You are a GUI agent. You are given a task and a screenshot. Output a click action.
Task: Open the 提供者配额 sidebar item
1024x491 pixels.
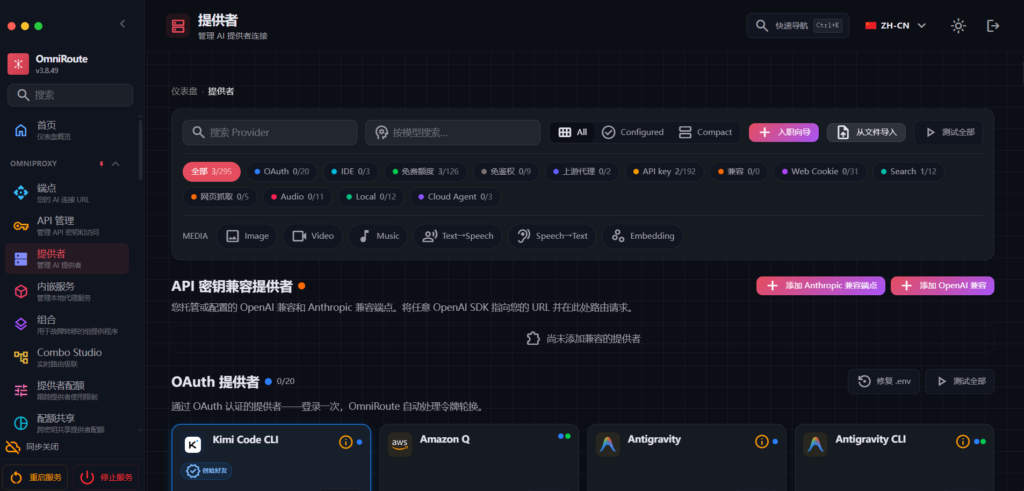click(x=67, y=390)
